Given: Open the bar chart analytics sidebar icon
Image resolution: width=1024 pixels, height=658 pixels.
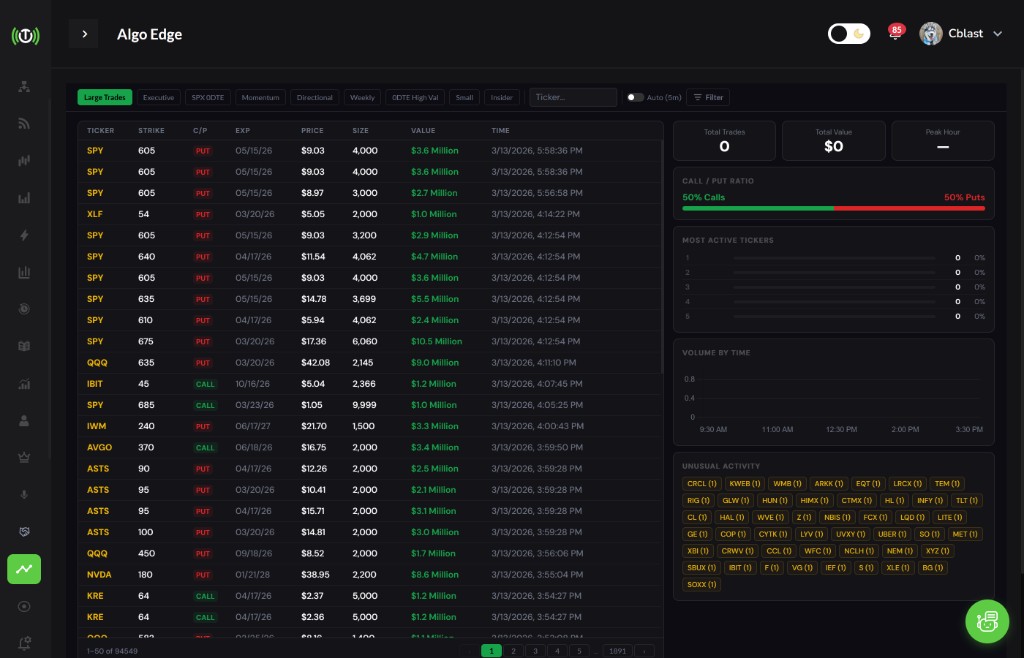Looking at the screenshot, I should [x=25, y=272].
